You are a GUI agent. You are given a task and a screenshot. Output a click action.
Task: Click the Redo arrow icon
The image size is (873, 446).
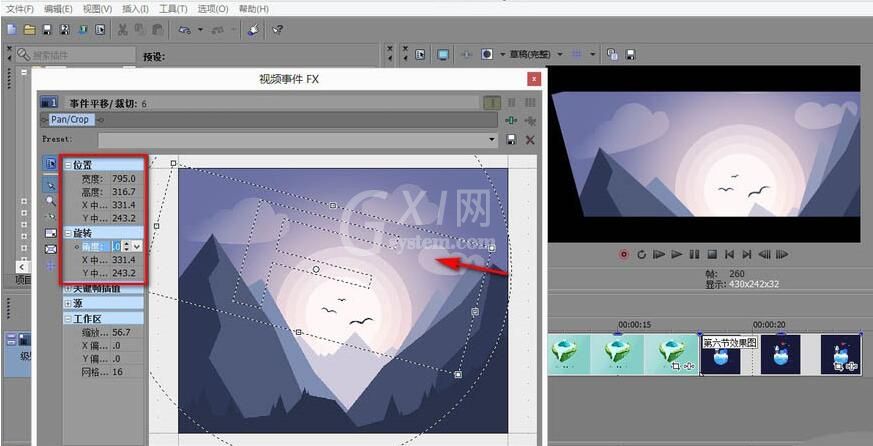click(219, 30)
